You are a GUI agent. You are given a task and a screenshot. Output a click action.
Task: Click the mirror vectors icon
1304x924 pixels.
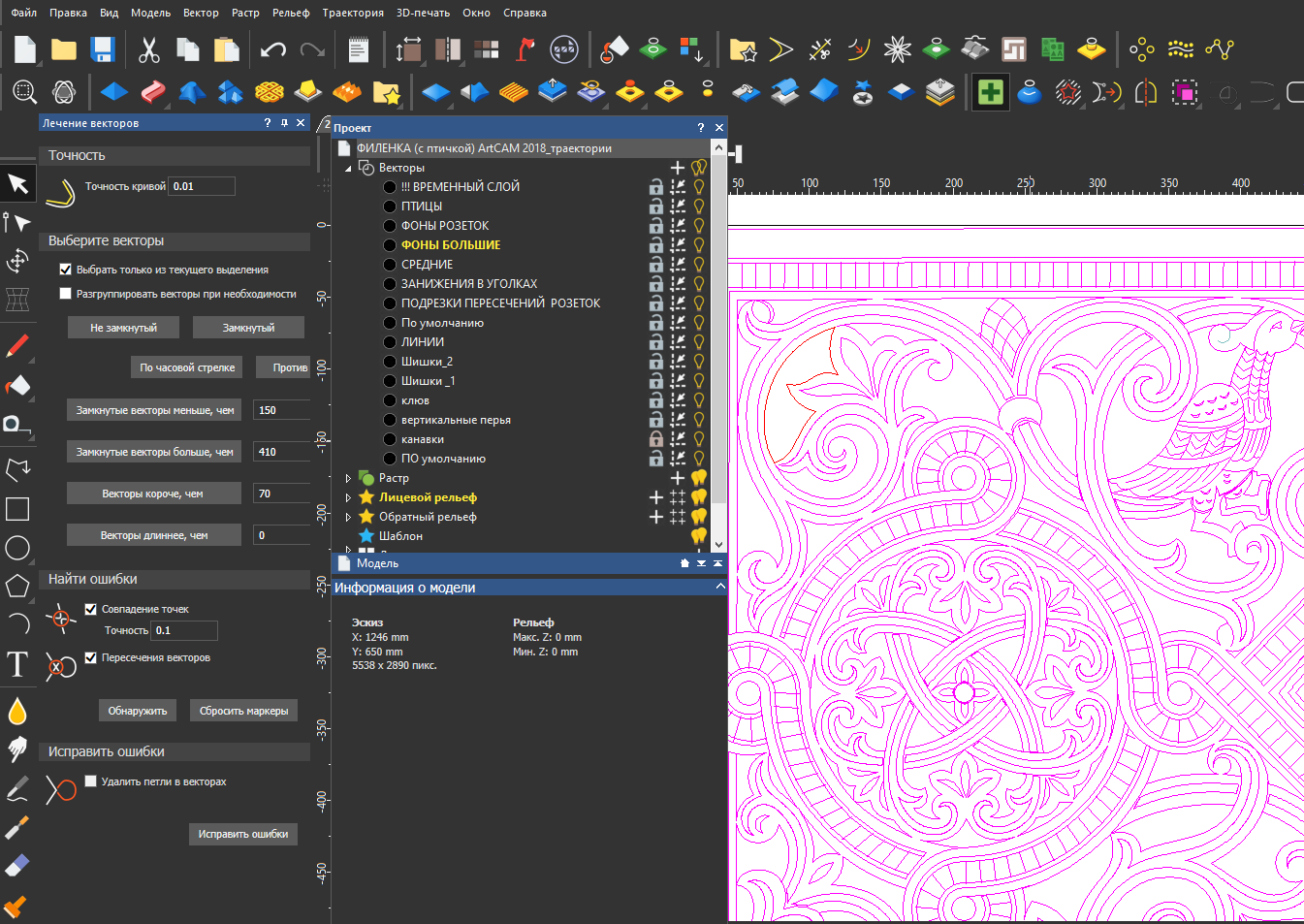(x=1146, y=92)
